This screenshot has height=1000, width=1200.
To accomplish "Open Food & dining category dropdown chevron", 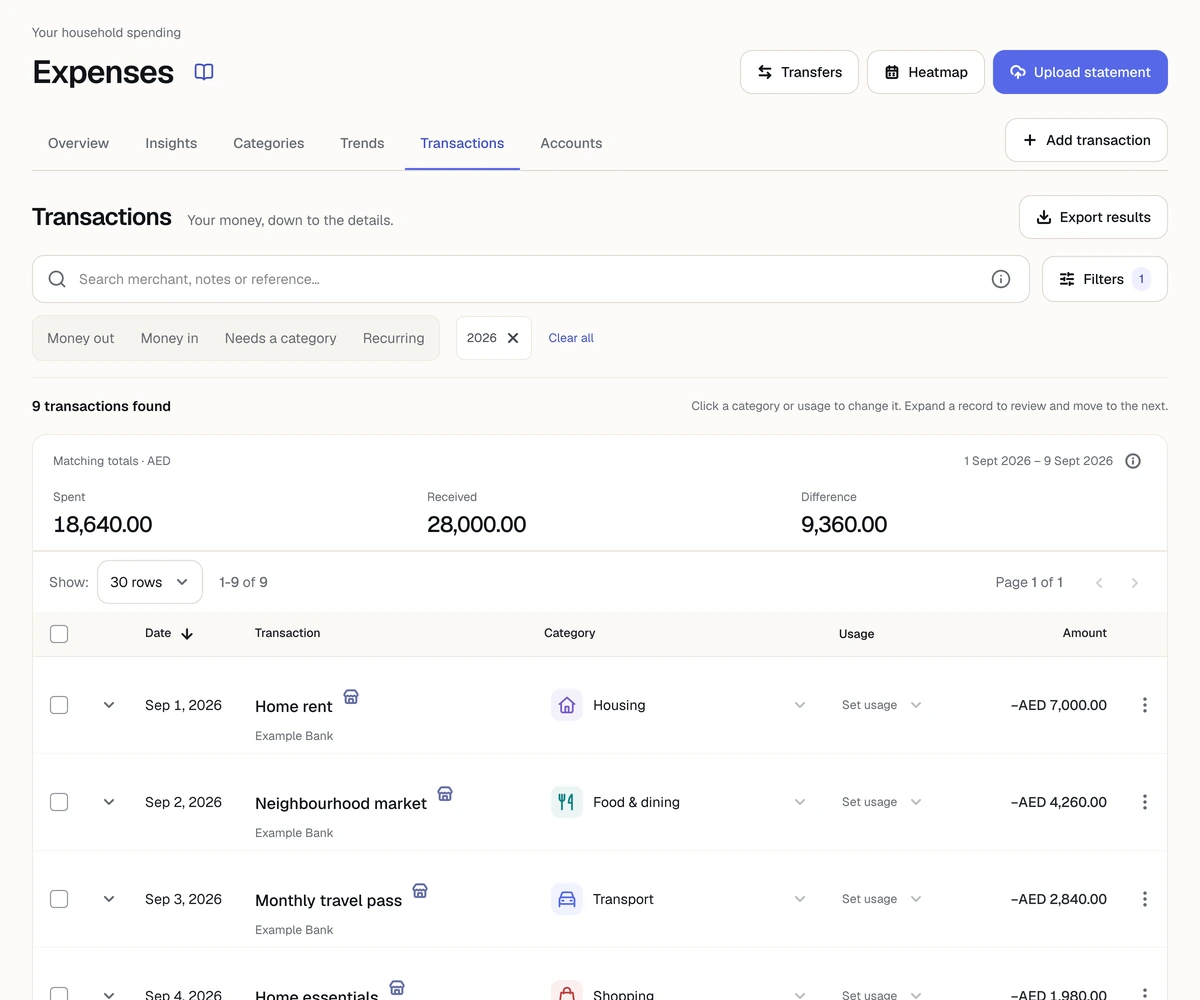I will pos(800,802).
